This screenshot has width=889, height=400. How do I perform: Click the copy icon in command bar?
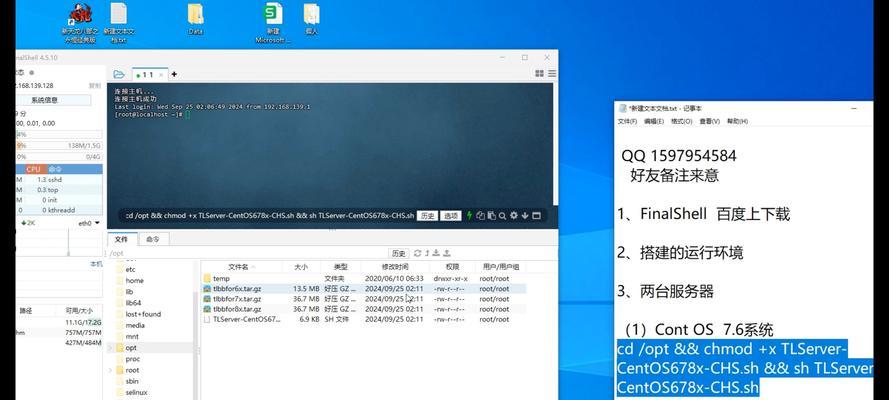(x=480, y=215)
